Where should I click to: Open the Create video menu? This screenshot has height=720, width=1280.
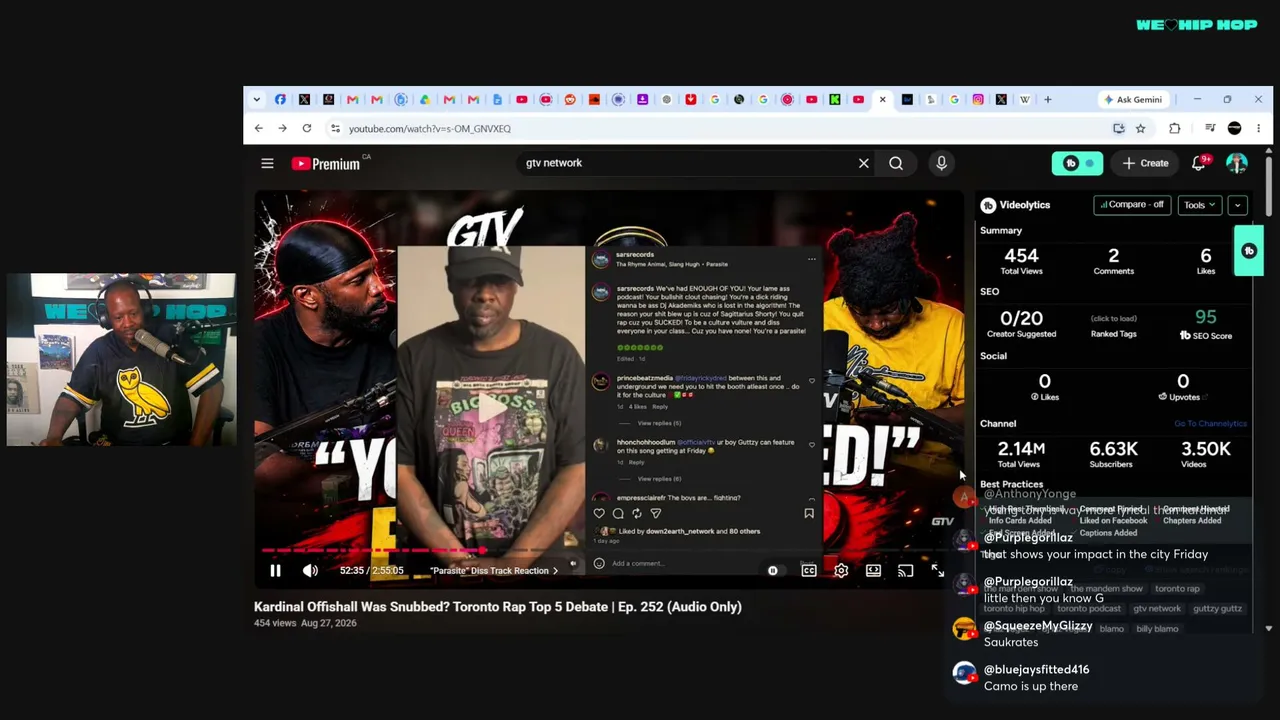point(1145,163)
